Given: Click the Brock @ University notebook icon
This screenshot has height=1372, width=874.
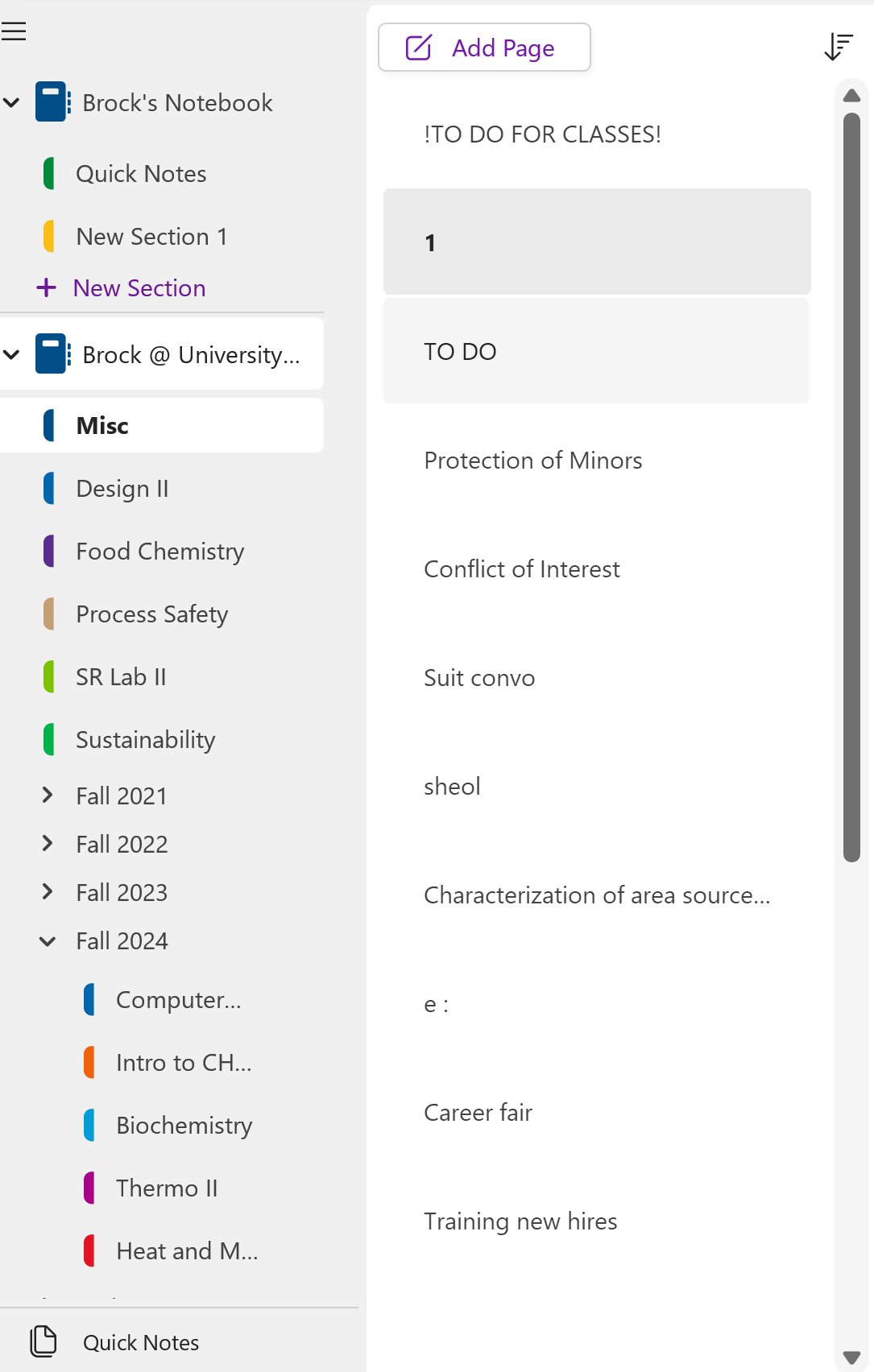Looking at the screenshot, I should [52, 354].
